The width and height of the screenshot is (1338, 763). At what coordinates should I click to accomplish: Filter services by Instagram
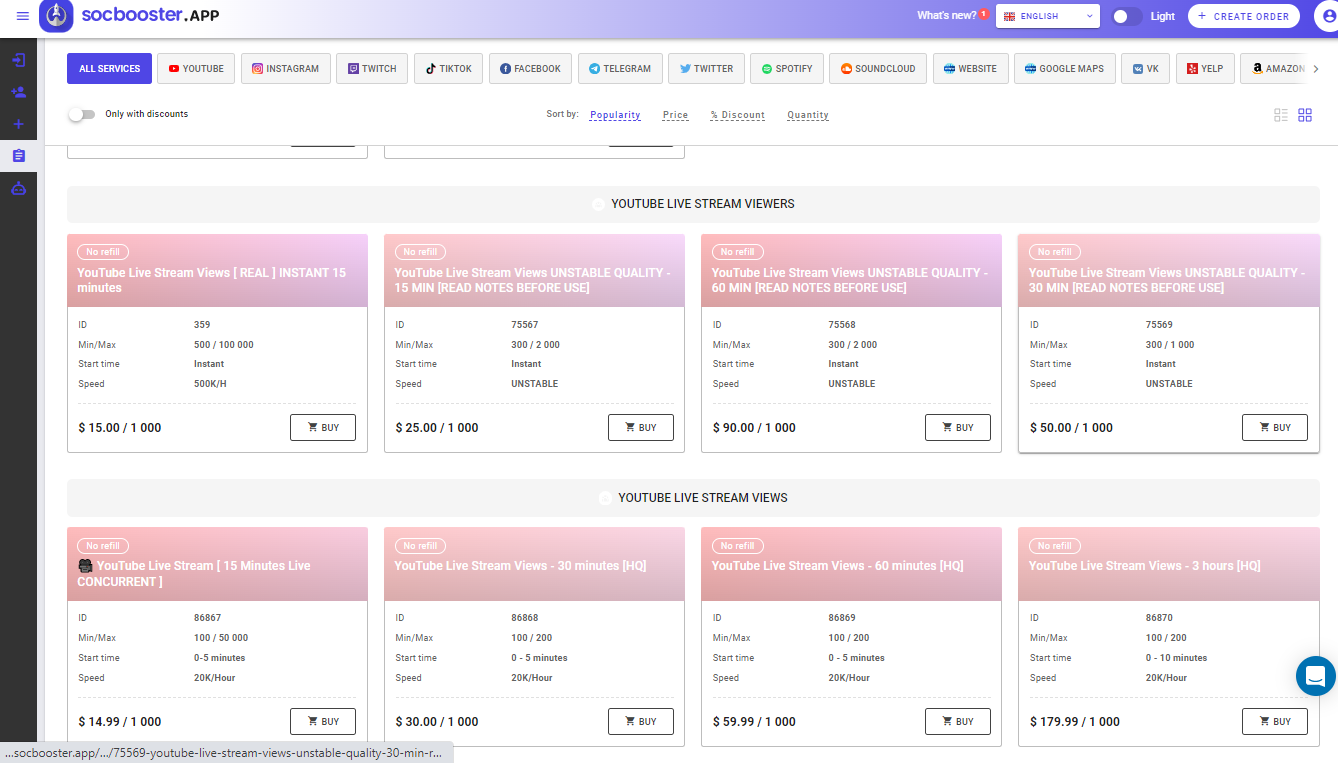point(286,69)
